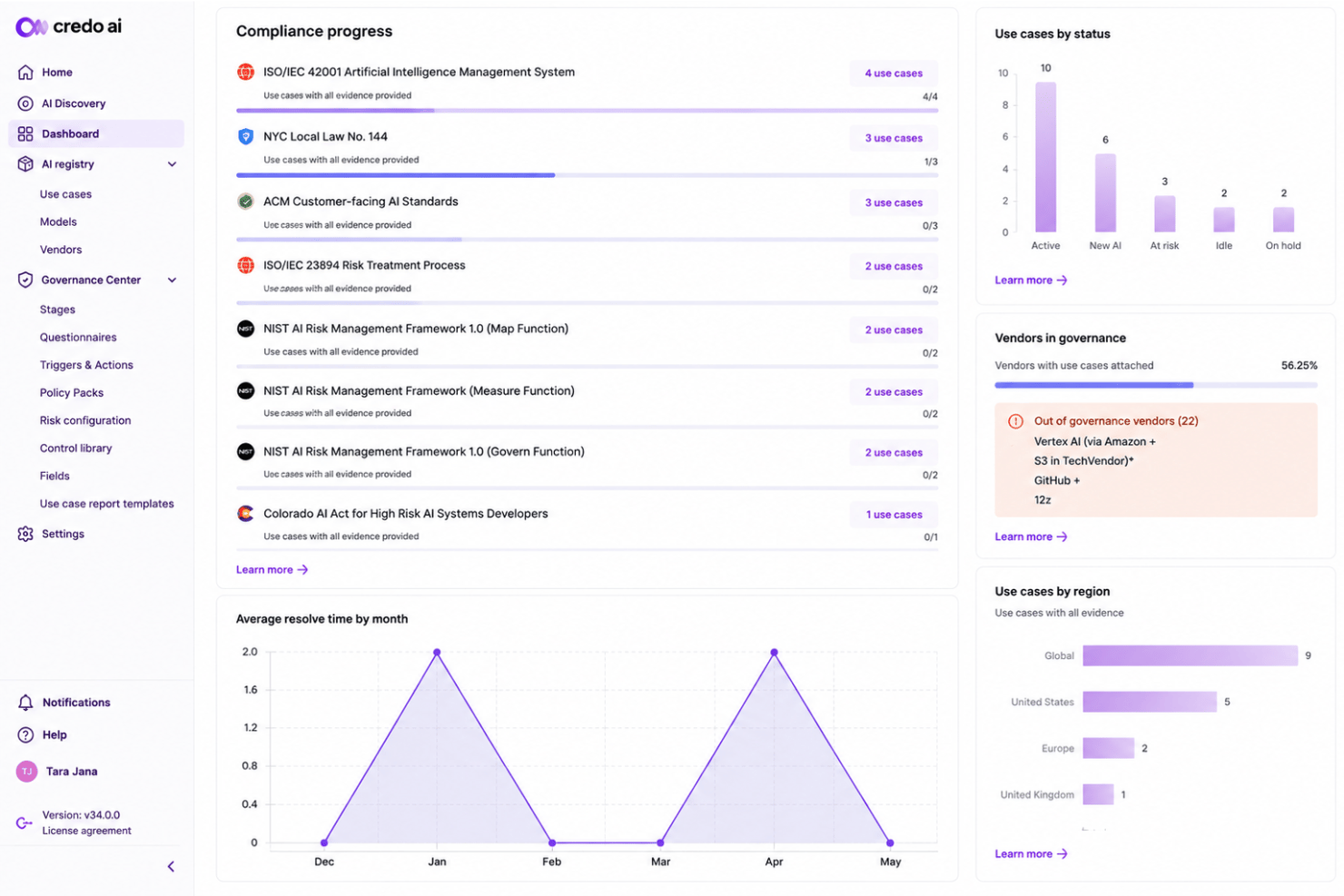
Task: Click the Help question mark icon
Action: click(25, 735)
